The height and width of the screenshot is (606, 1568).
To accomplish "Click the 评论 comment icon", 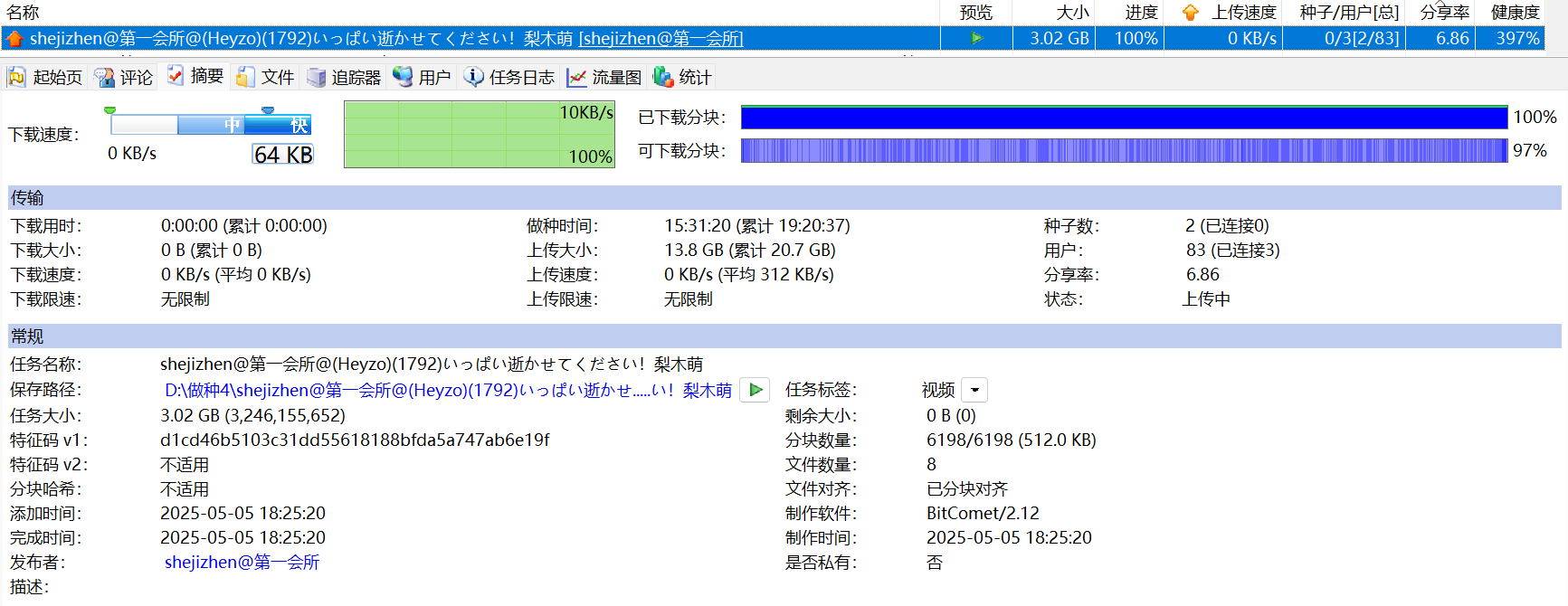I will click(x=104, y=77).
